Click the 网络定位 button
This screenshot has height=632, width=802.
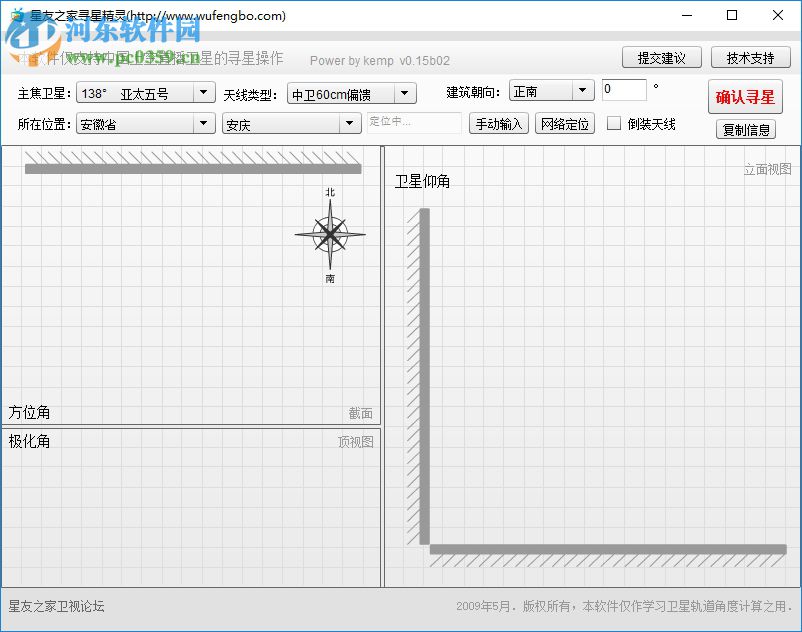pyautogui.click(x=563, y=124)
